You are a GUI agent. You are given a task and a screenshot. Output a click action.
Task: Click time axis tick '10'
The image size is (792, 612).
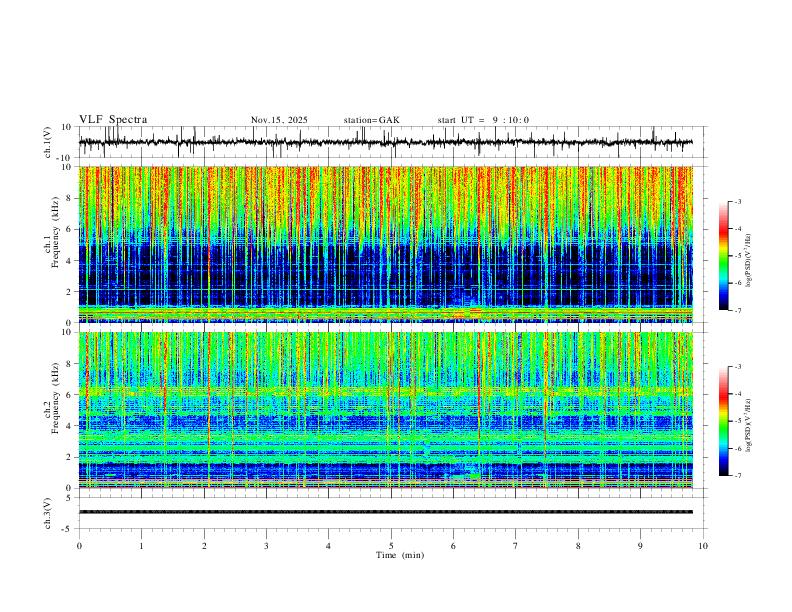point(703,546)
